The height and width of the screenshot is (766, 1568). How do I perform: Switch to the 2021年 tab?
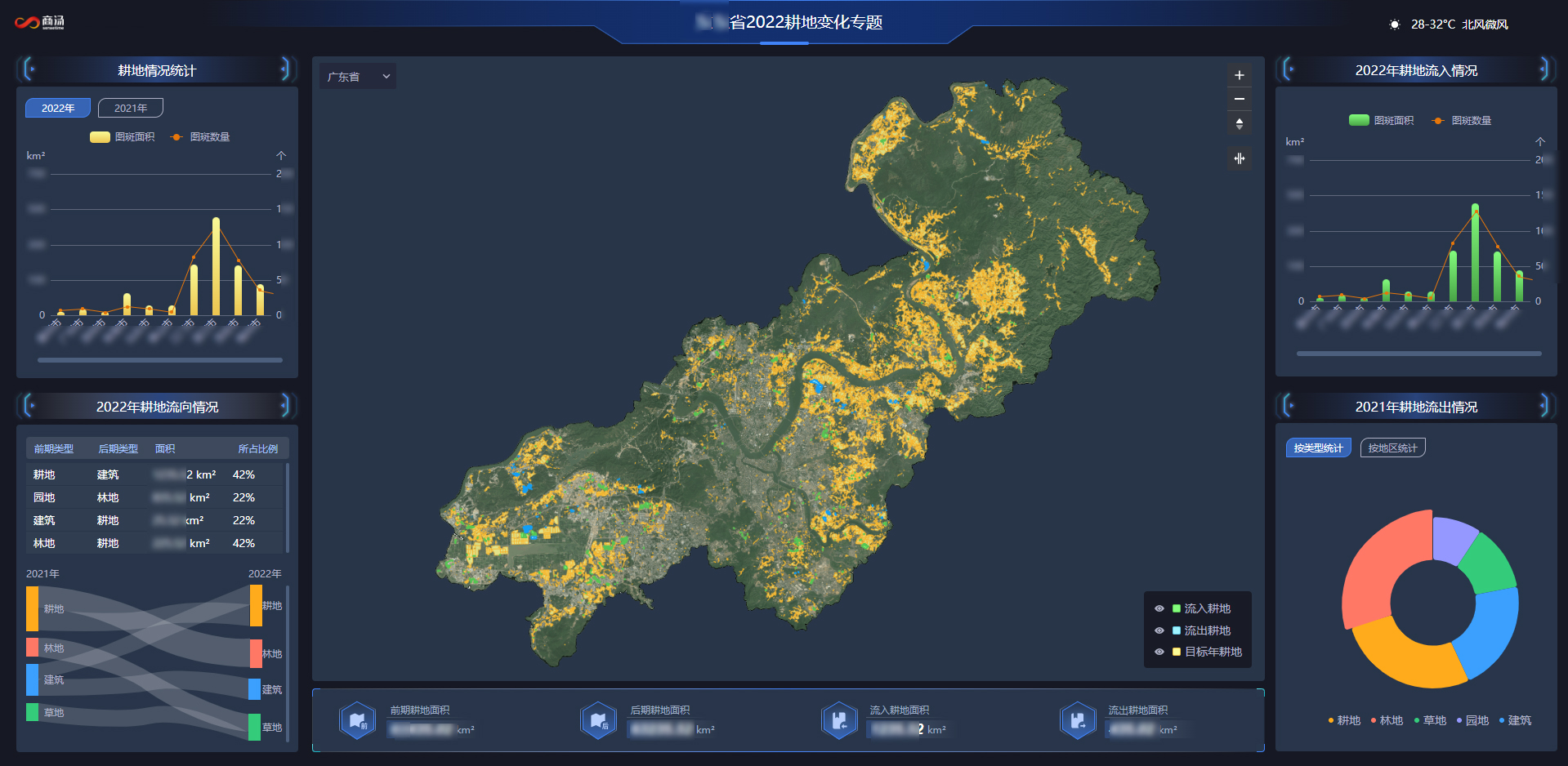131,108
